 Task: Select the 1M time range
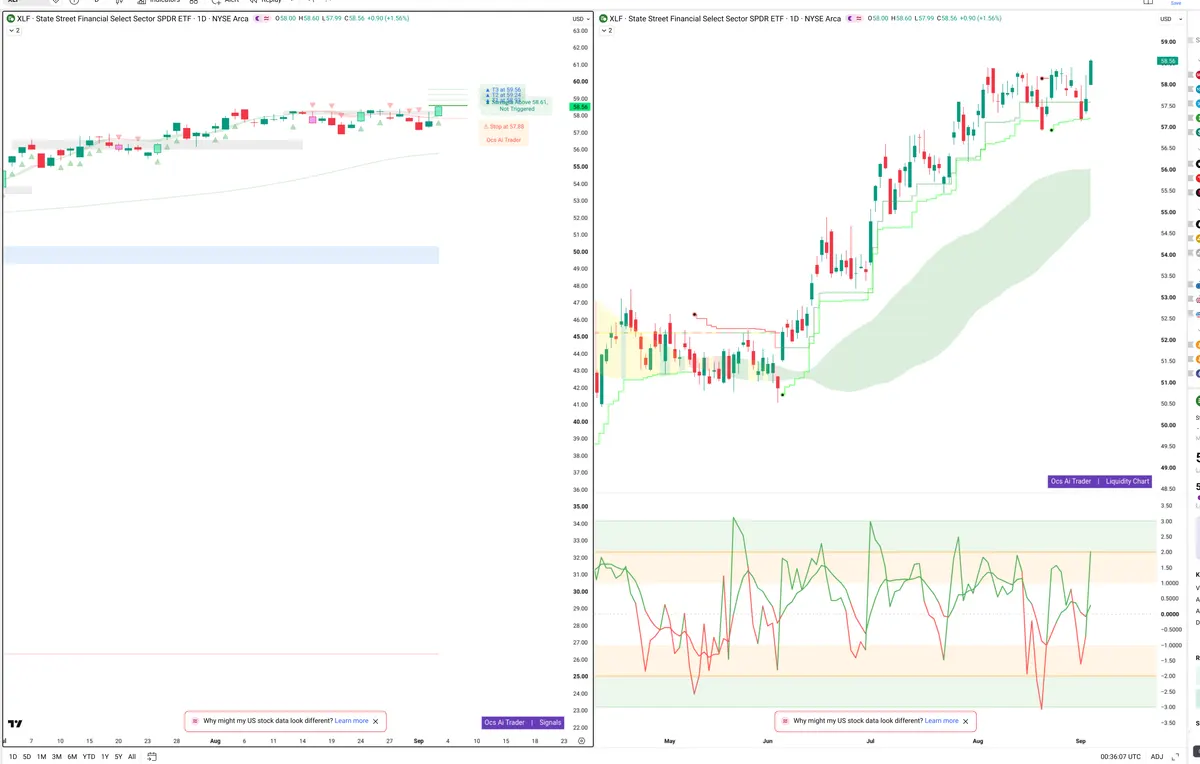pos(42,757)
